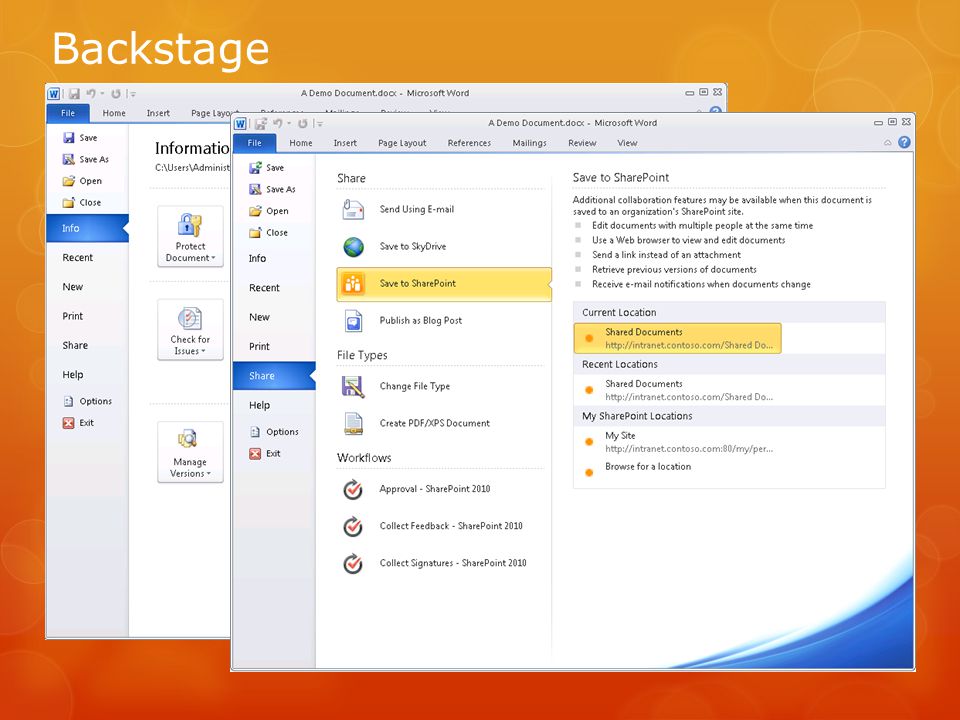The height and width of the screenshot is (720, 960).
Task: Open Customize Quick Access dropdown in back window
Action: (x=132, y=94)
